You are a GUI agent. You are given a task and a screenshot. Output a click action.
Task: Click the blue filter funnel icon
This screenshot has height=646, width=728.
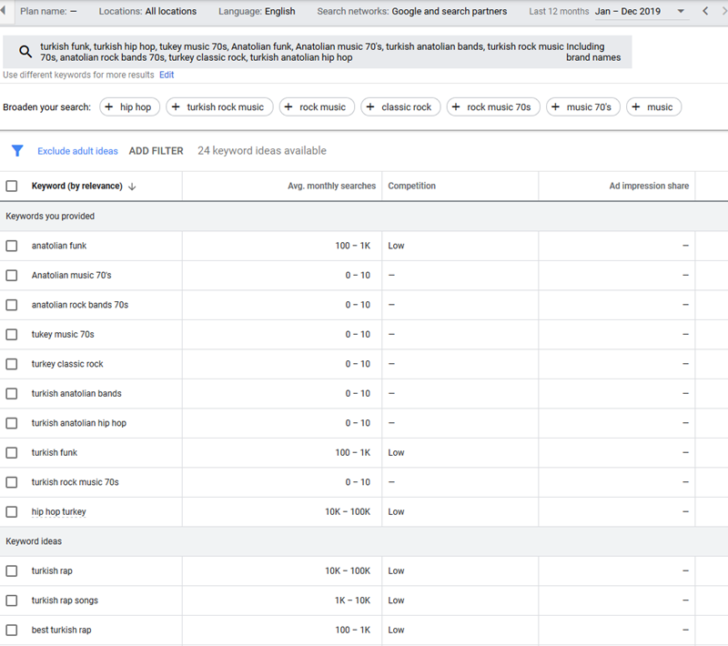pos(17,151)
